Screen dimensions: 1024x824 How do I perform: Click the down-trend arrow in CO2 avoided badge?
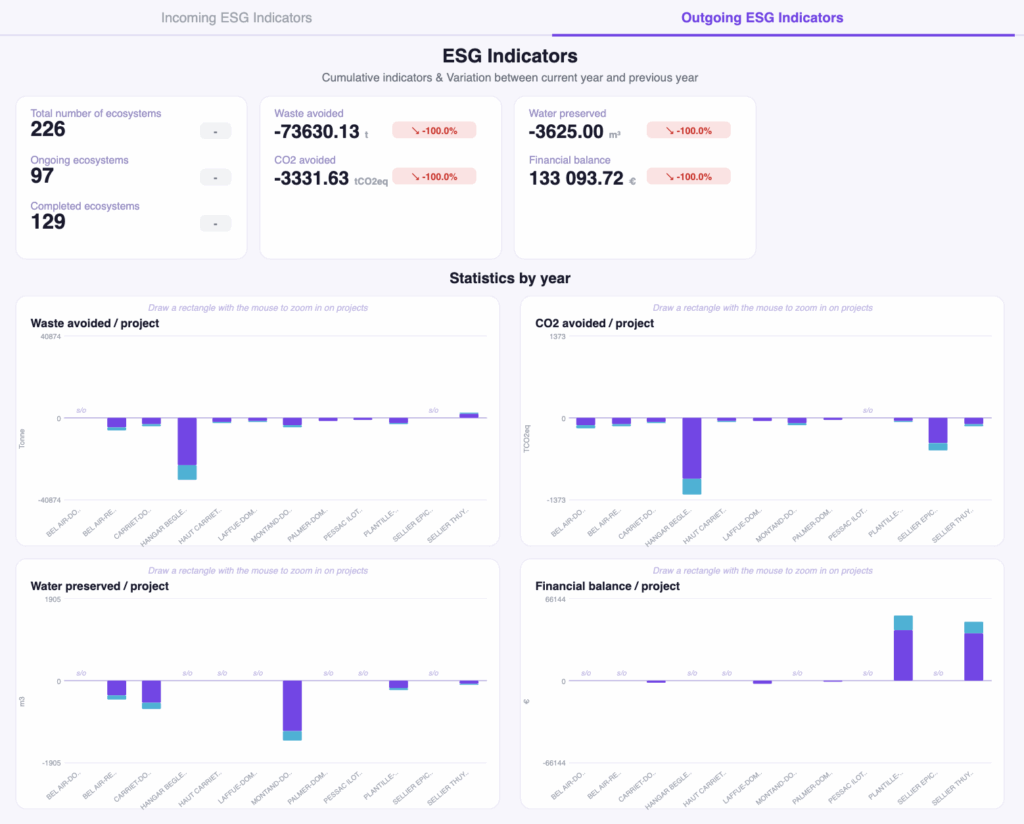(x=402, y=176)
